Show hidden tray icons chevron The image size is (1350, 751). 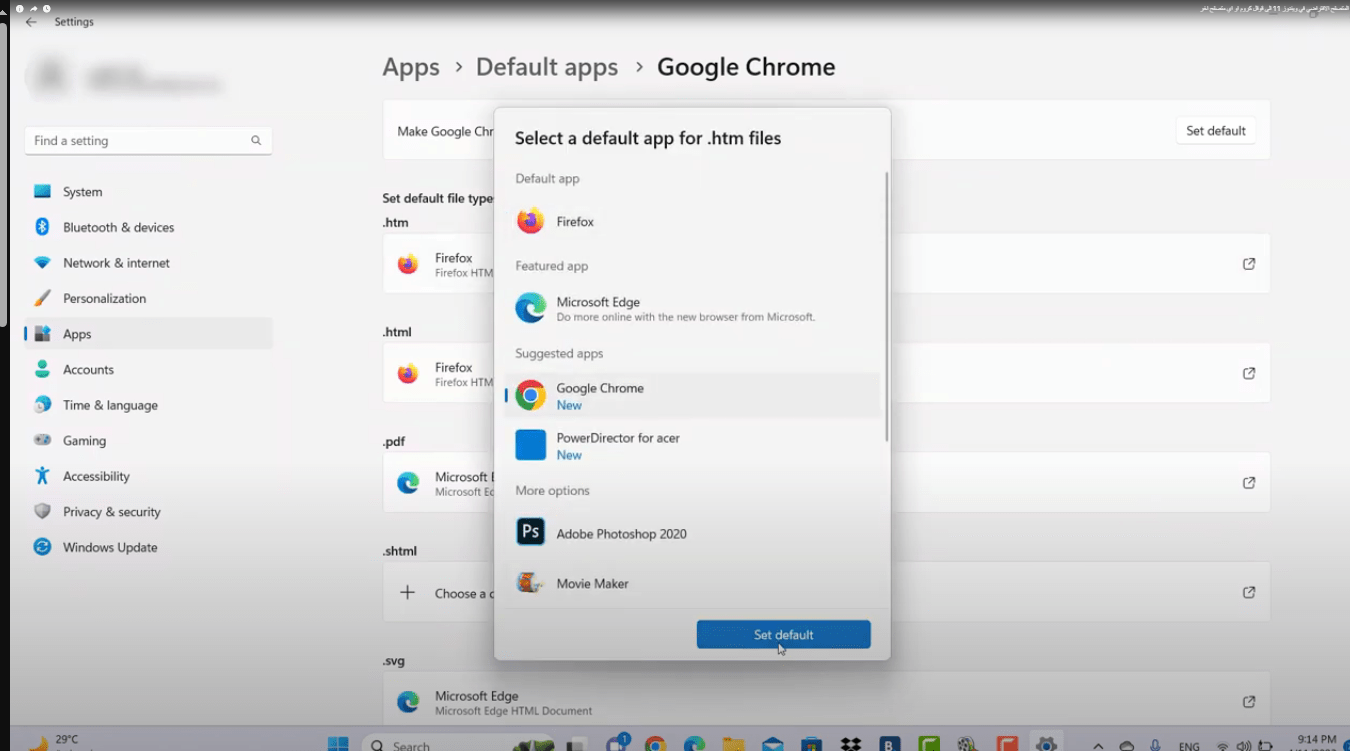point(1098,745)
